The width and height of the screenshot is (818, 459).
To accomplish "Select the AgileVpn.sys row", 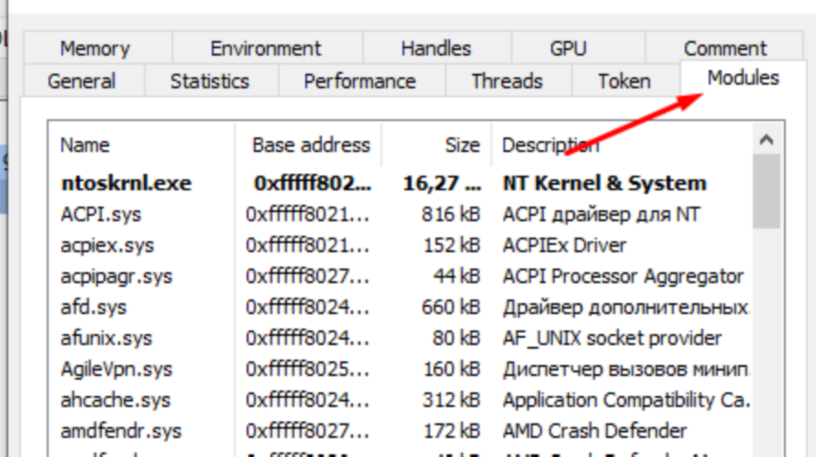I will coord(114,369).
